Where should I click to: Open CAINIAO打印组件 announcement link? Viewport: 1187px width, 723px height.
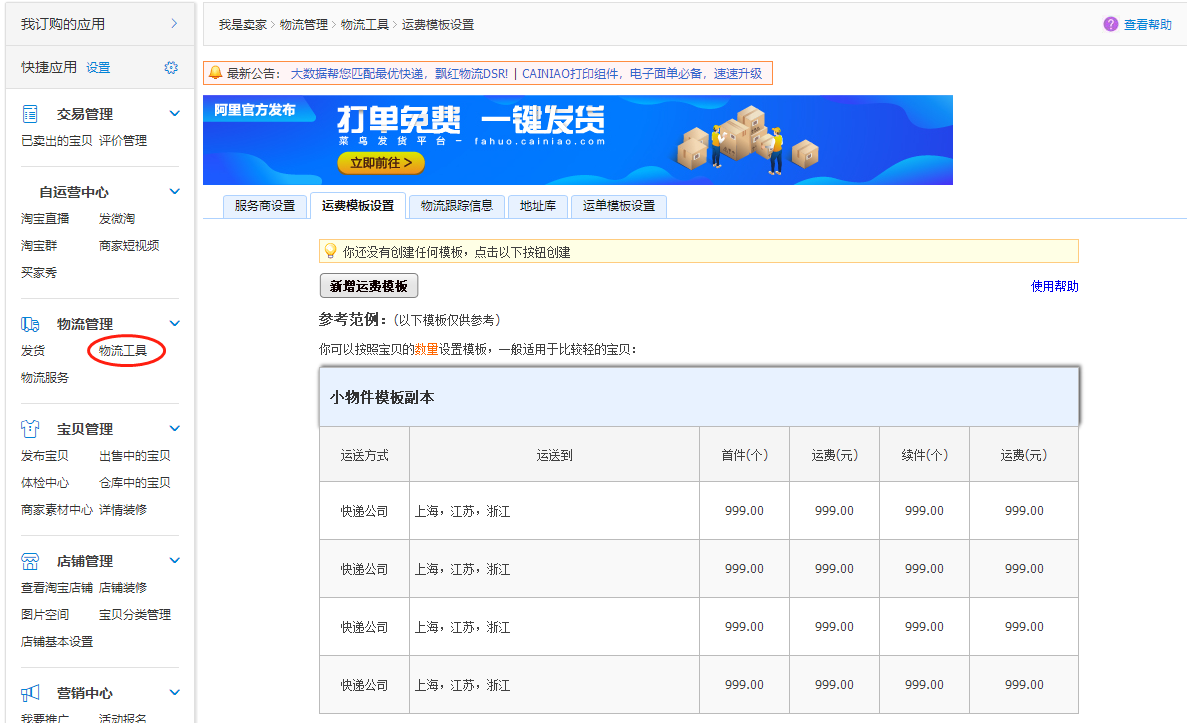[642, 73]
